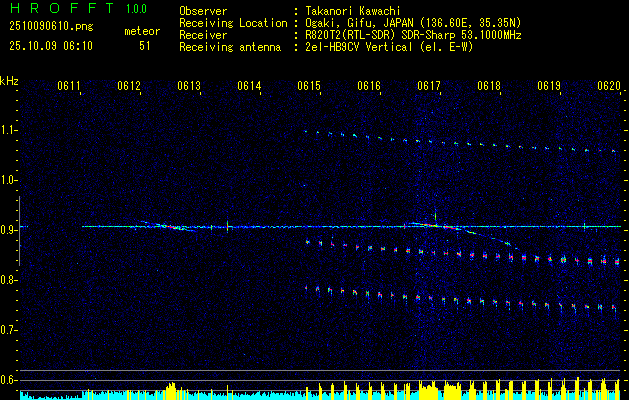Click the date stamp 25.10.09 06:10
The image size is (629, 400).
[51, 46]
